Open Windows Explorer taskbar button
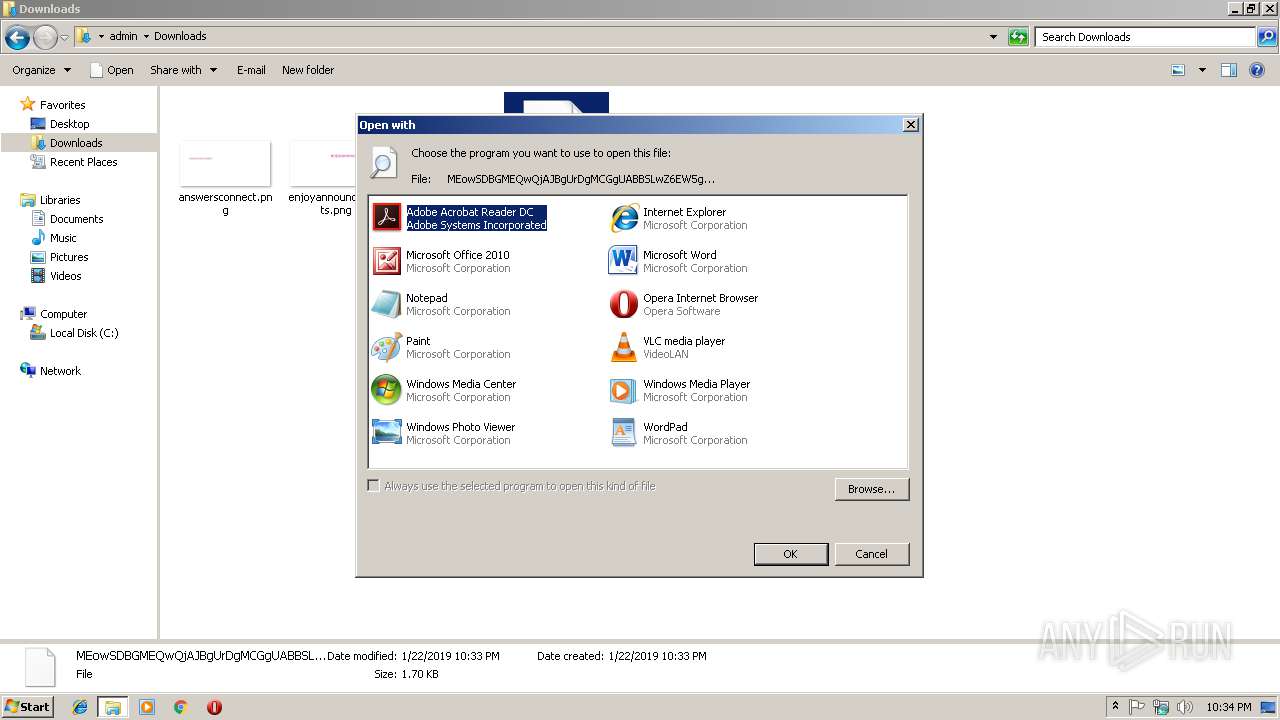Viewport: 1280px width, 720px height. point(113,707)
